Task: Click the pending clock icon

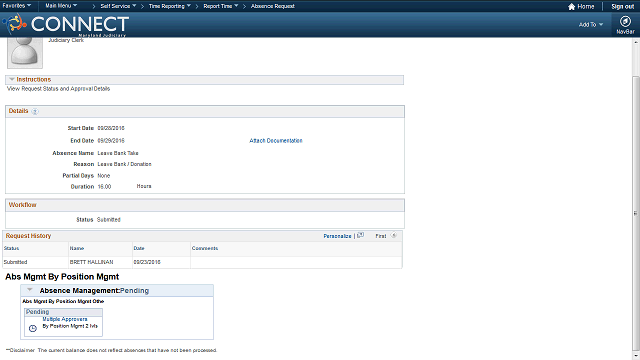Action: click(x=33, y=328)
